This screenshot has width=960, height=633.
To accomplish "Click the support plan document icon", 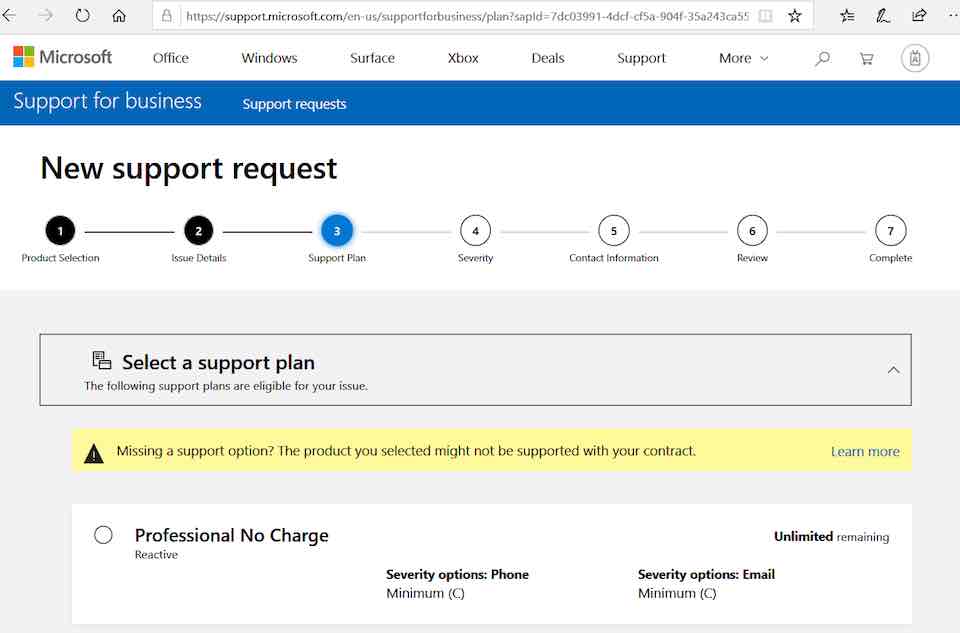I will 102,360.
